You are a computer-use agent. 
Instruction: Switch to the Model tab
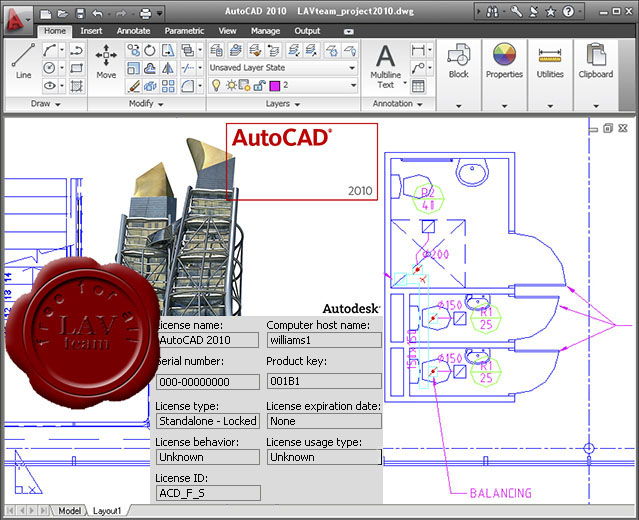coord(69,511)
